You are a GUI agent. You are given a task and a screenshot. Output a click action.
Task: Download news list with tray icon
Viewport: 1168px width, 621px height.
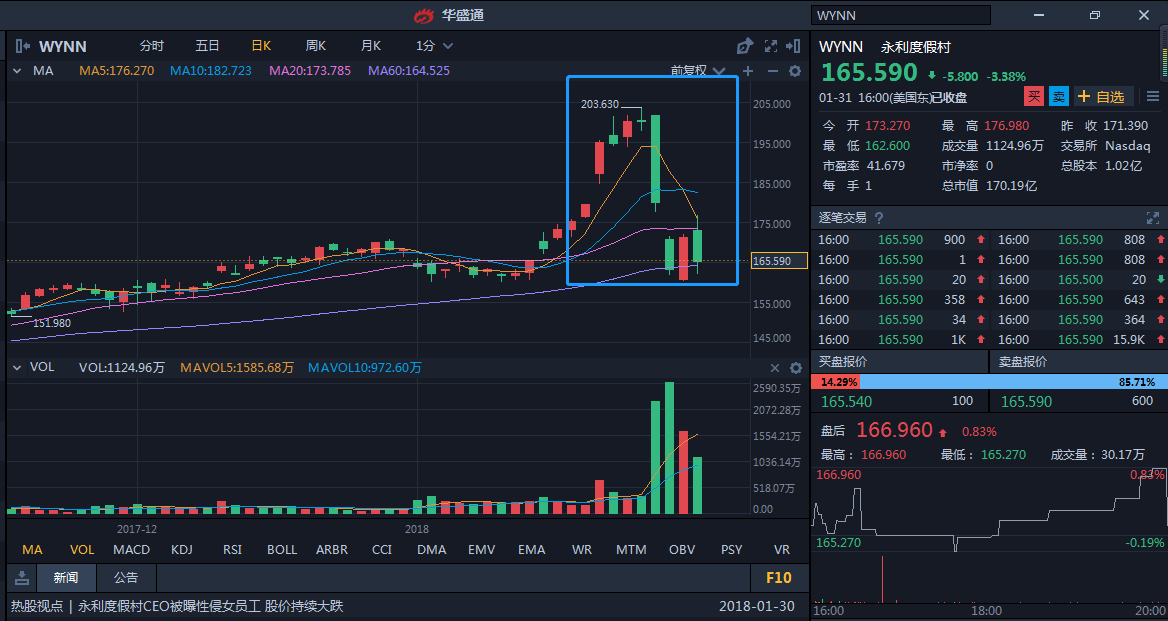coord(22,577)
